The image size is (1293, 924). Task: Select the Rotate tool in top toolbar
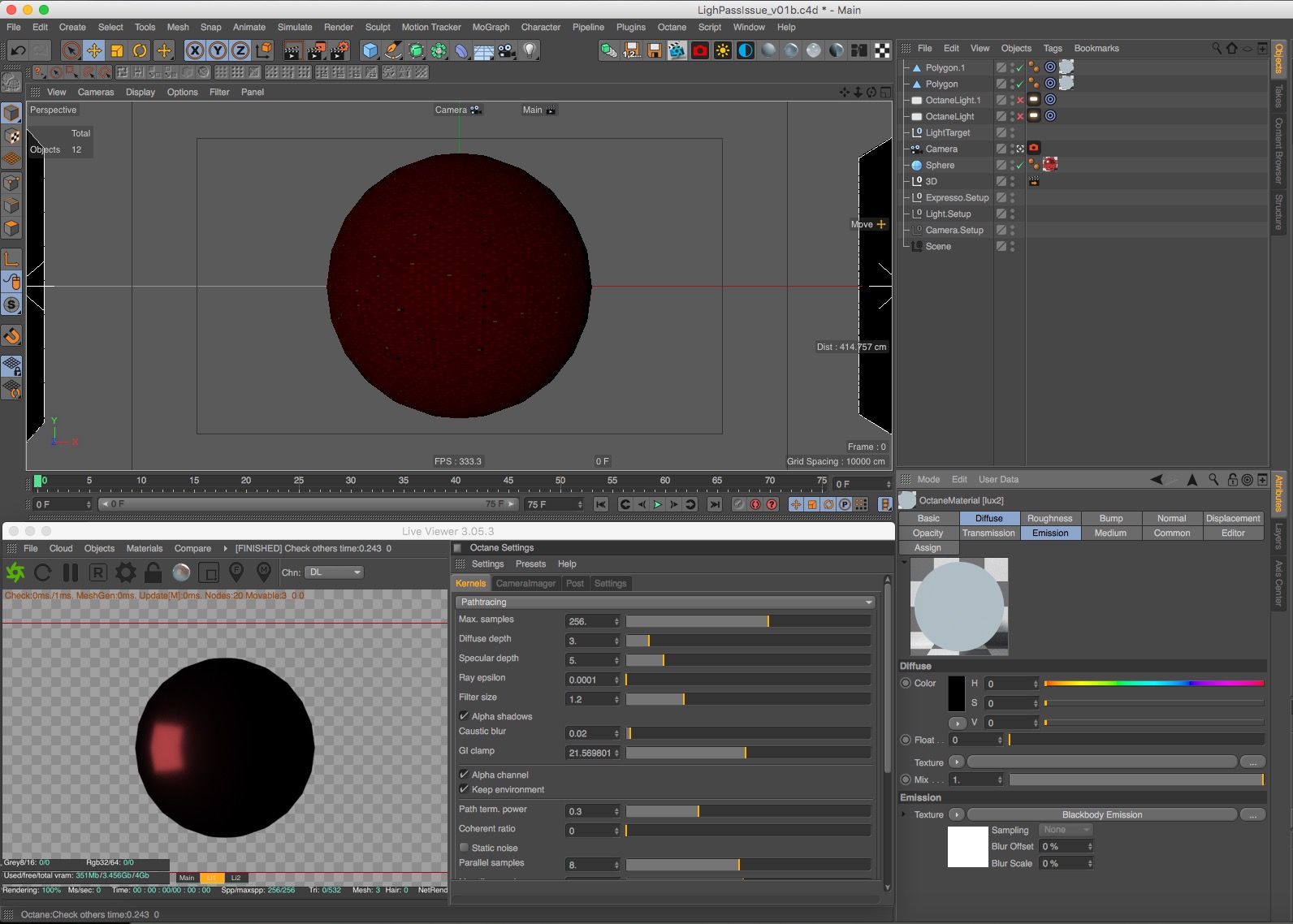click(x=141, y=50)
